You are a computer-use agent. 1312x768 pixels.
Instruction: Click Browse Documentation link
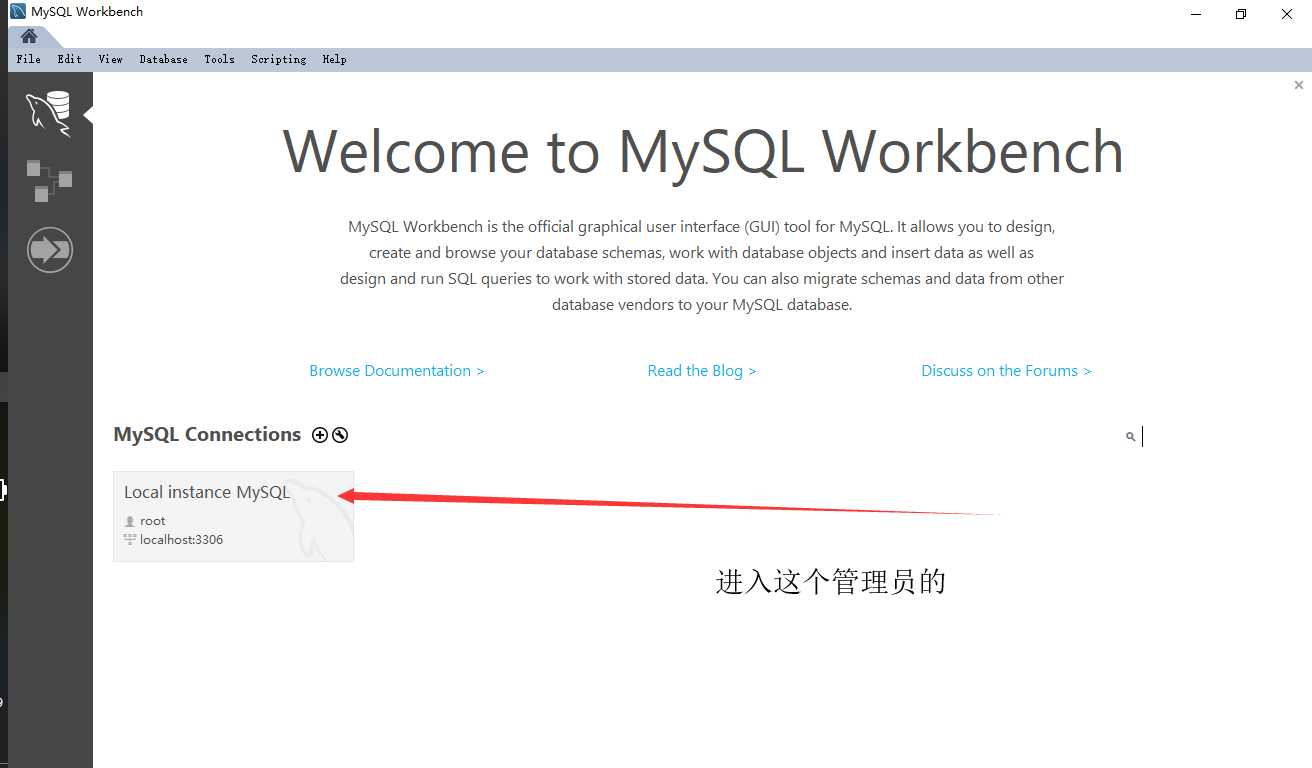coord(397,371)
